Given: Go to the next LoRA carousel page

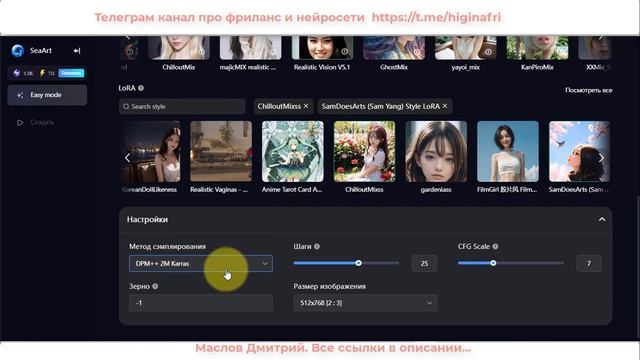Looking at the screenshot, I should [601, 158].
